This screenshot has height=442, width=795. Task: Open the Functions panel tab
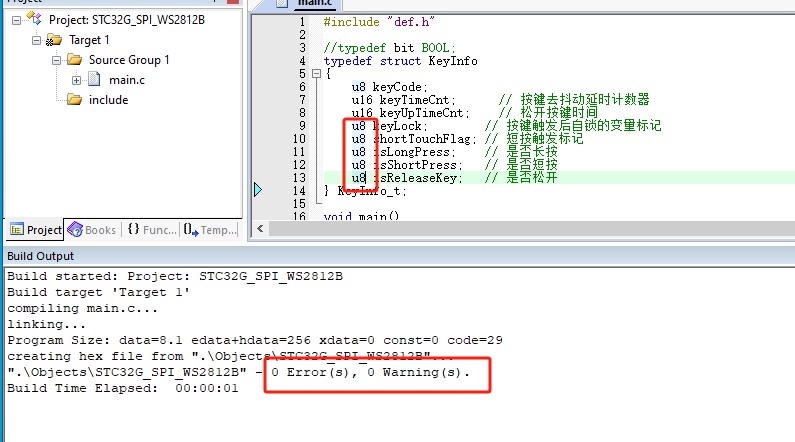152,230
